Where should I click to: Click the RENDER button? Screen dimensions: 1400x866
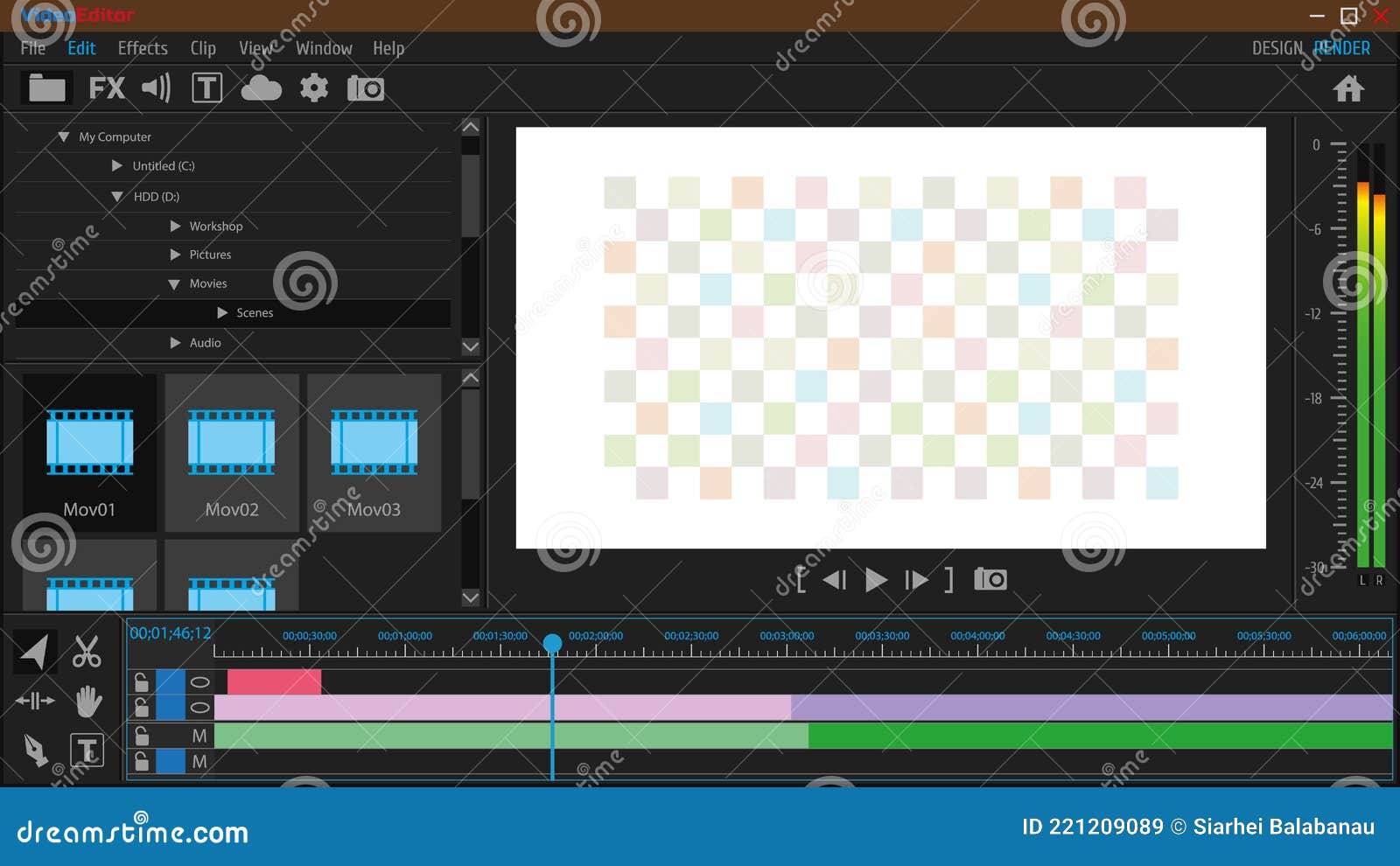coord(1340,48)
